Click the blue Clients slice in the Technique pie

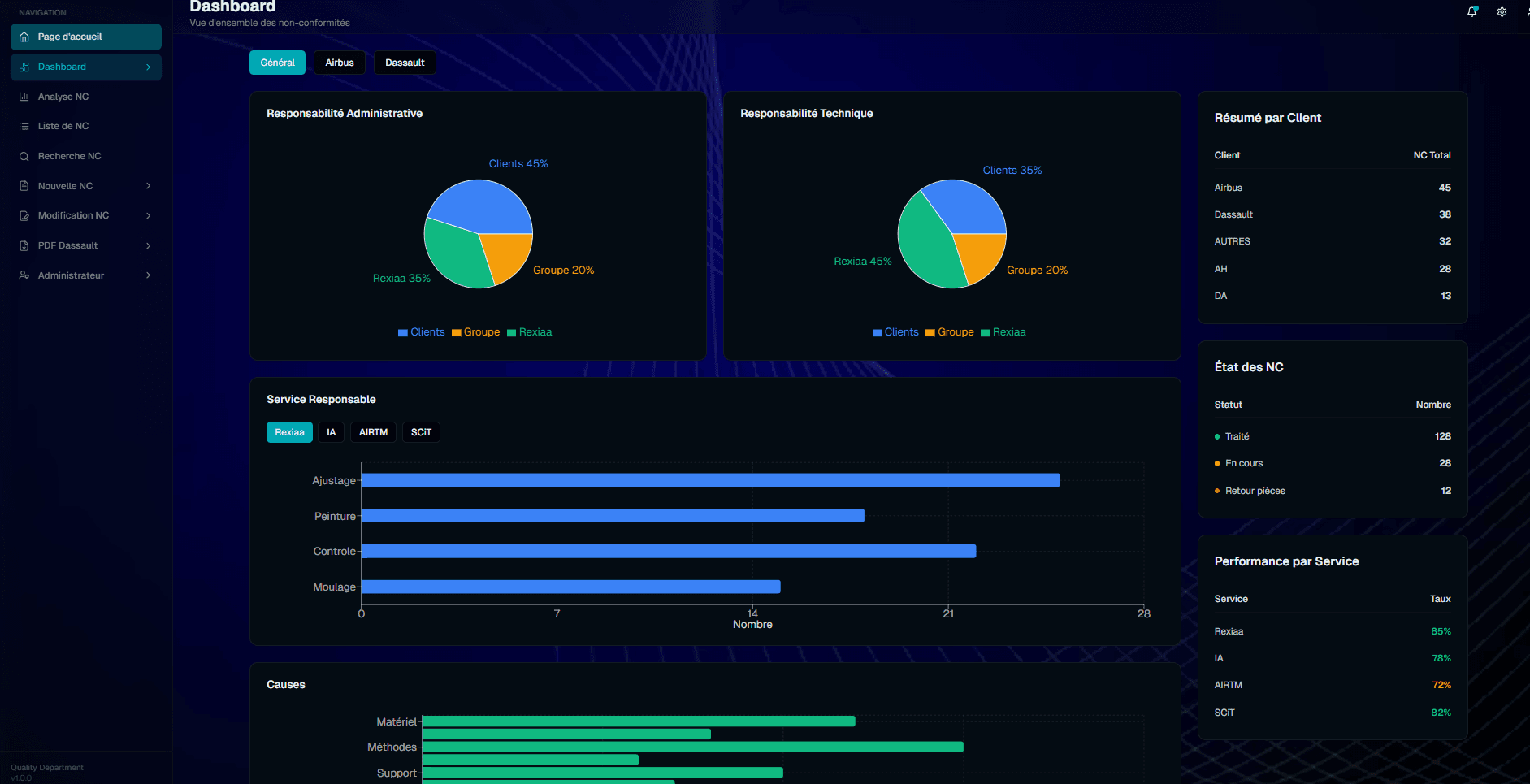(x=967, y=207)
